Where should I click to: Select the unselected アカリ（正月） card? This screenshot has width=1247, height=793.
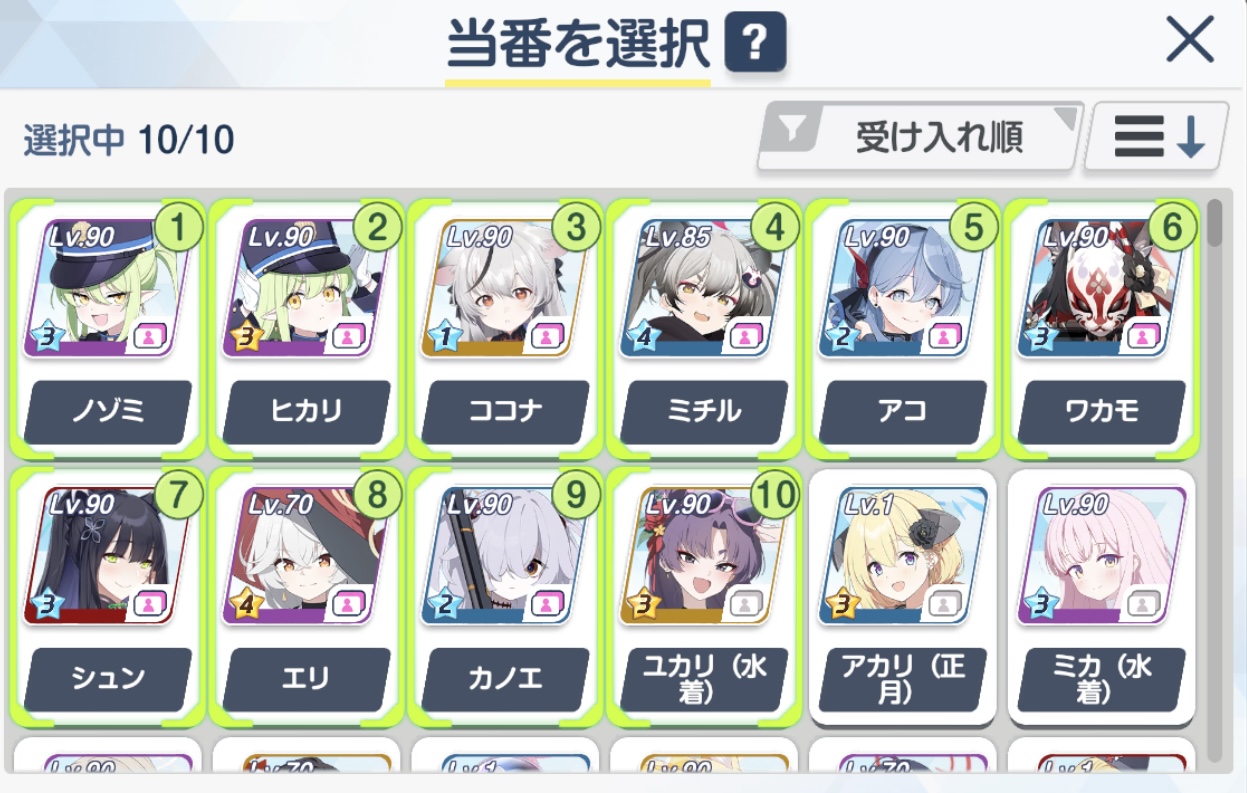[902, 596]
